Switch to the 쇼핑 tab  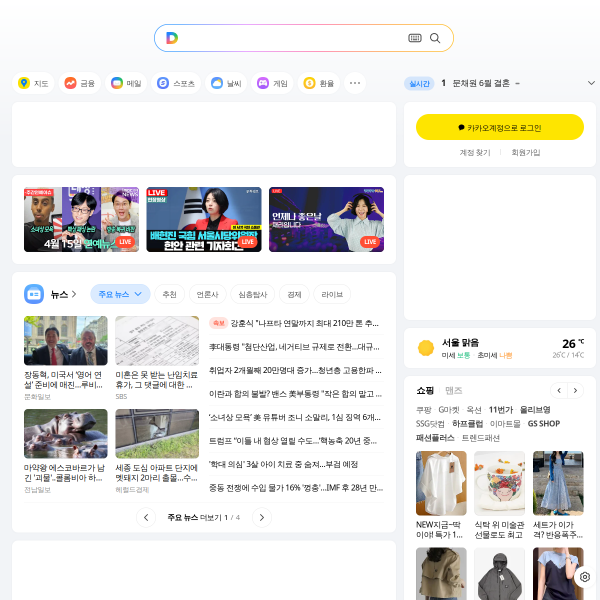[x=425, y=390]
